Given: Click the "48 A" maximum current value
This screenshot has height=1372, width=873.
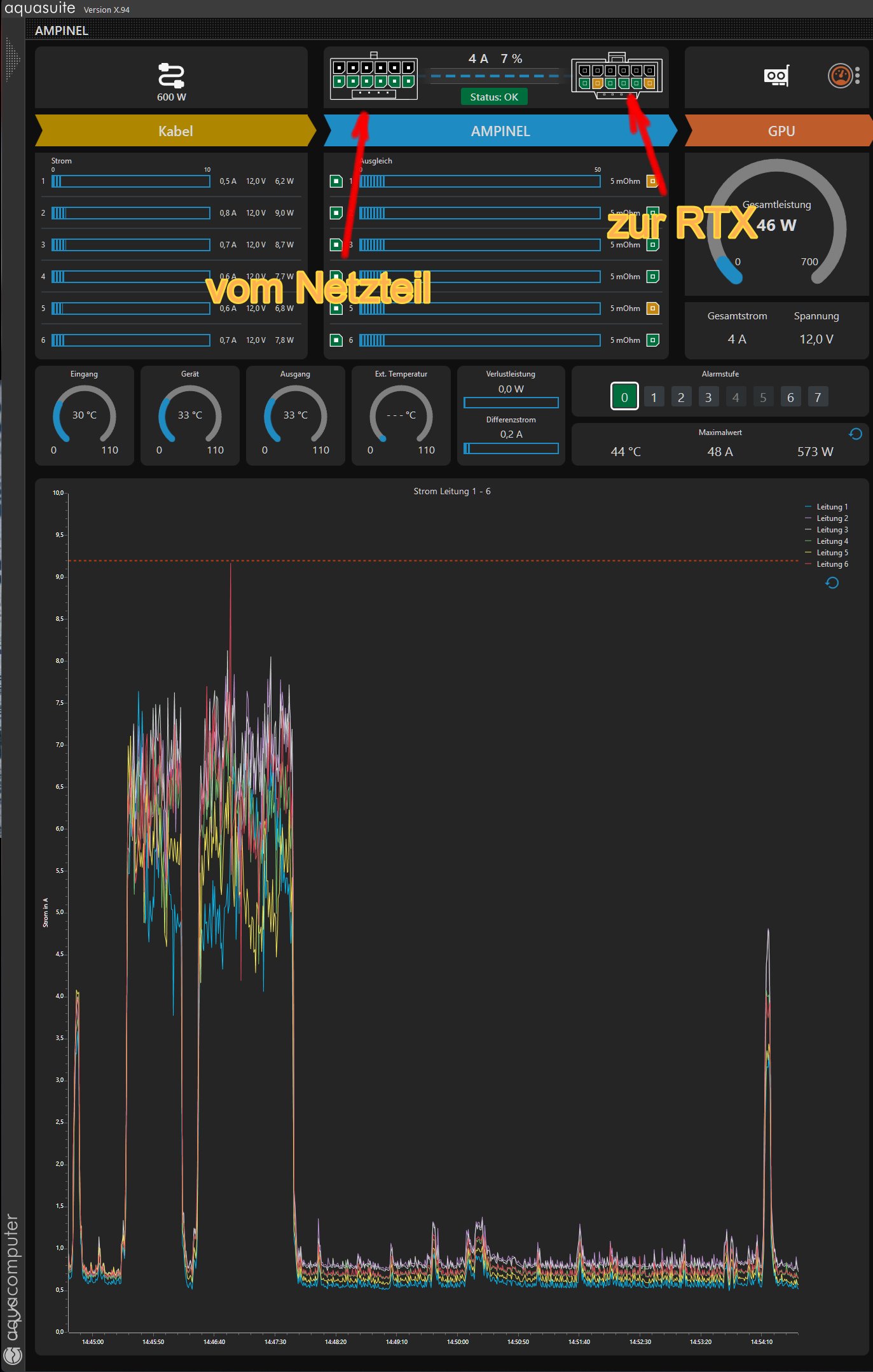Looking at the screenshot, I should [720, 452].
